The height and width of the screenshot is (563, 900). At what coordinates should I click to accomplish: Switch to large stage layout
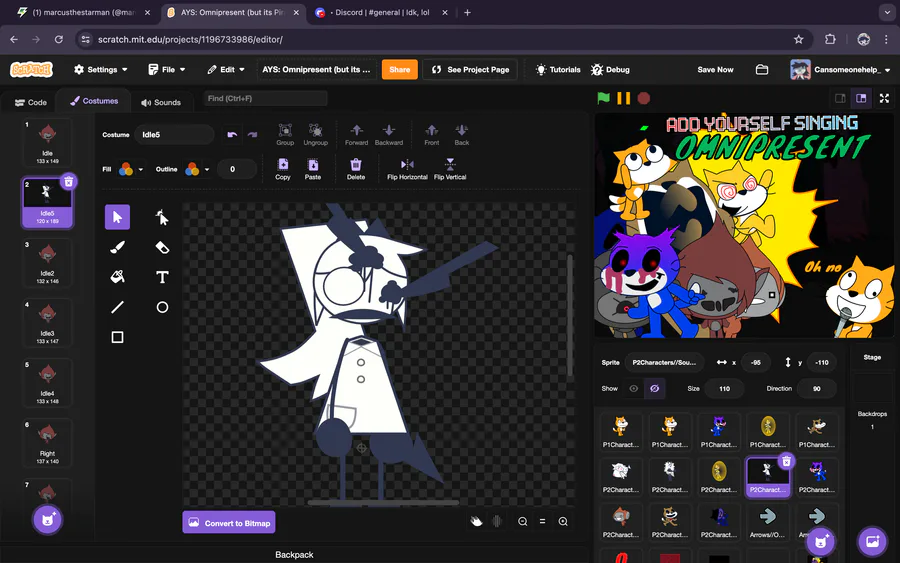861,98
